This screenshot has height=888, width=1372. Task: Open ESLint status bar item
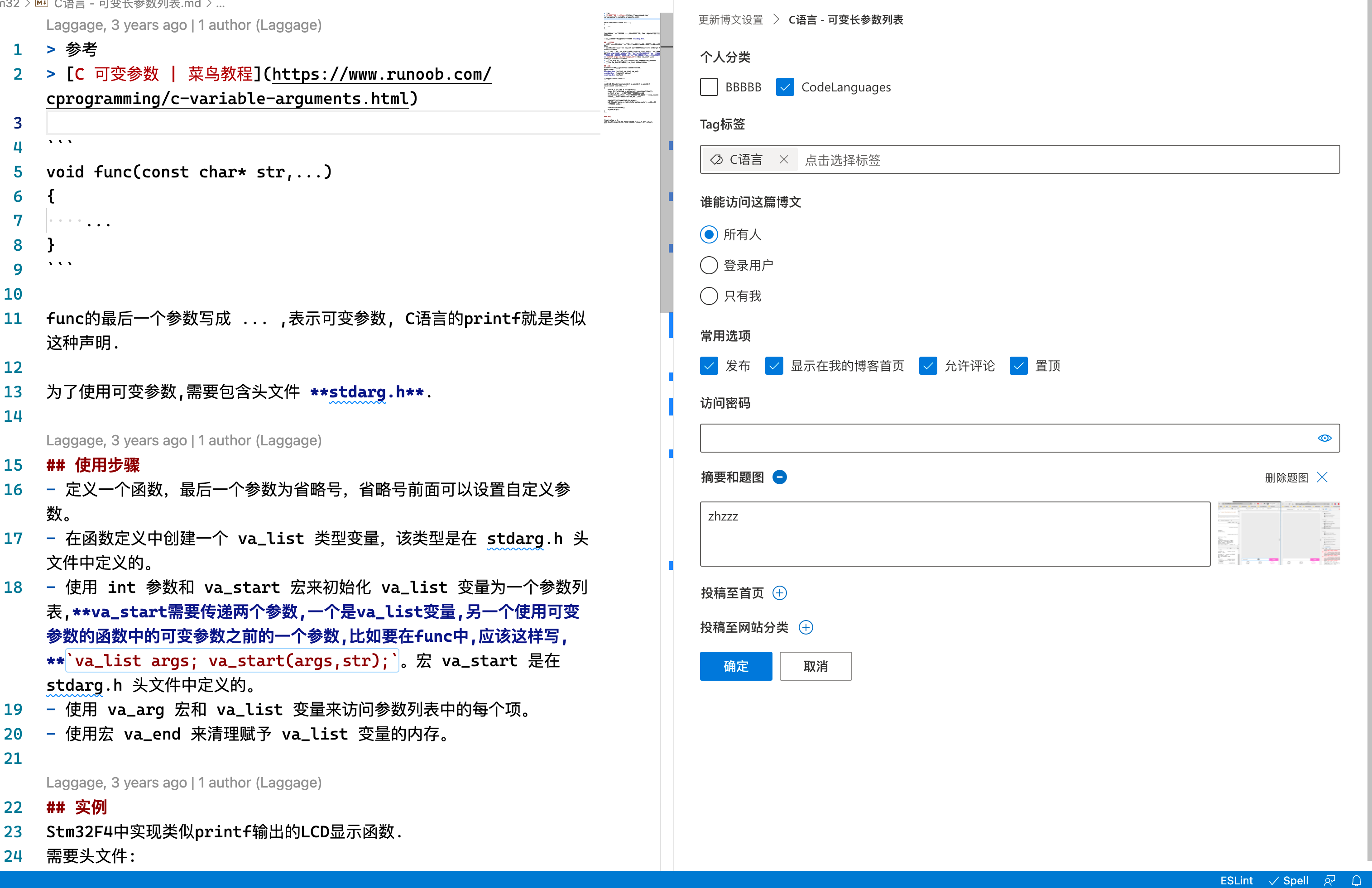click(x=1236, y=880)
